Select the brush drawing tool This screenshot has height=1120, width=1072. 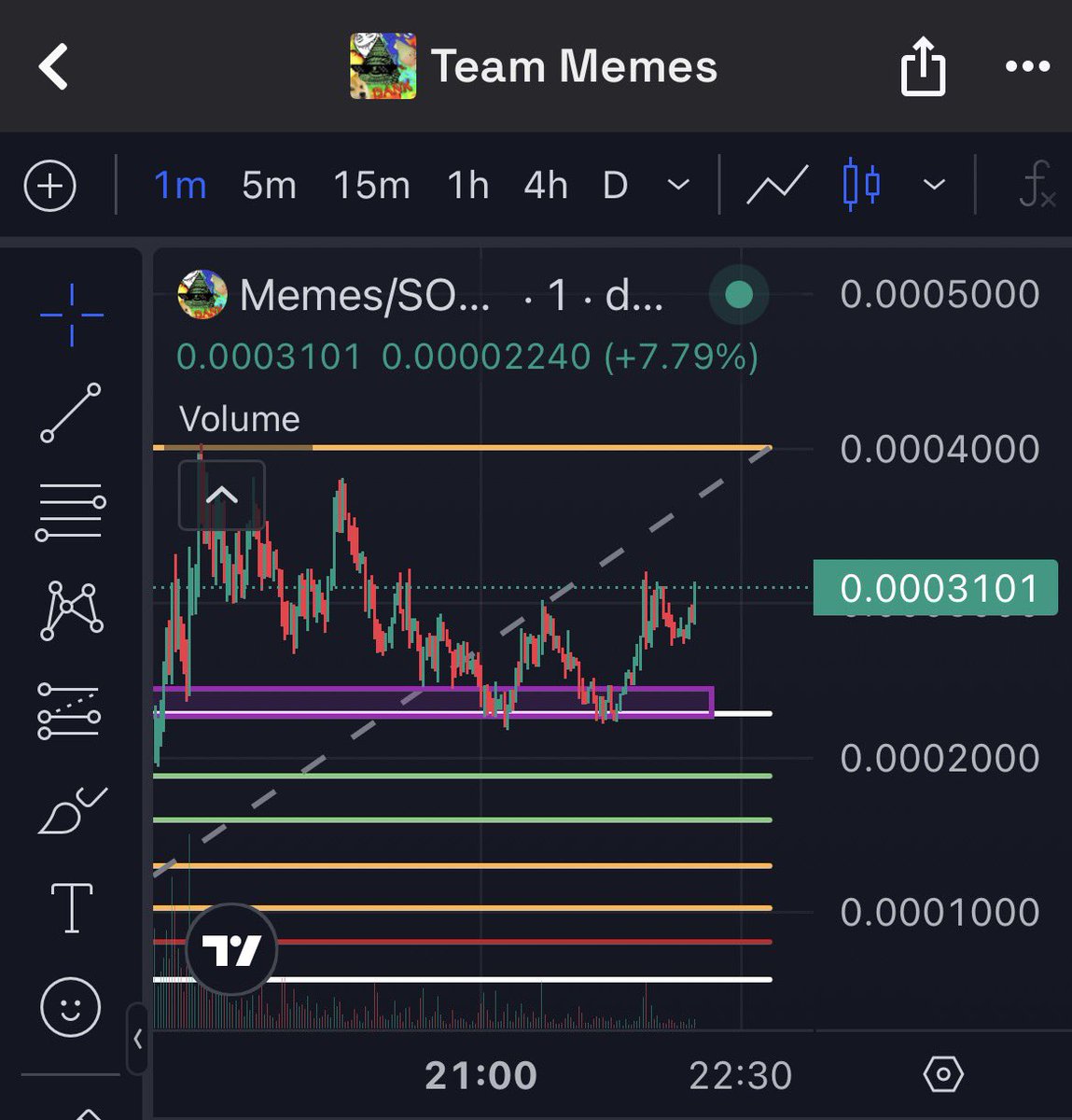tap(72, 809)
